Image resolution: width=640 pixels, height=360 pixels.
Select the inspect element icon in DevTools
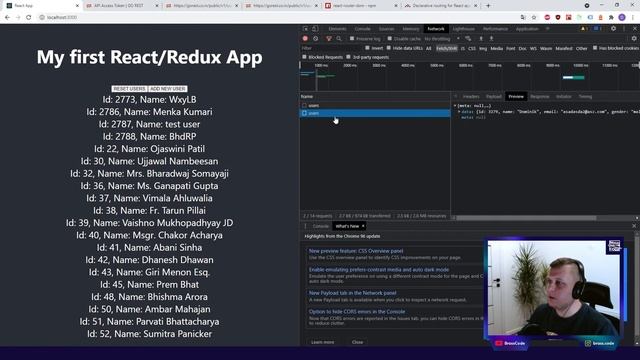[x=305, y=29]
